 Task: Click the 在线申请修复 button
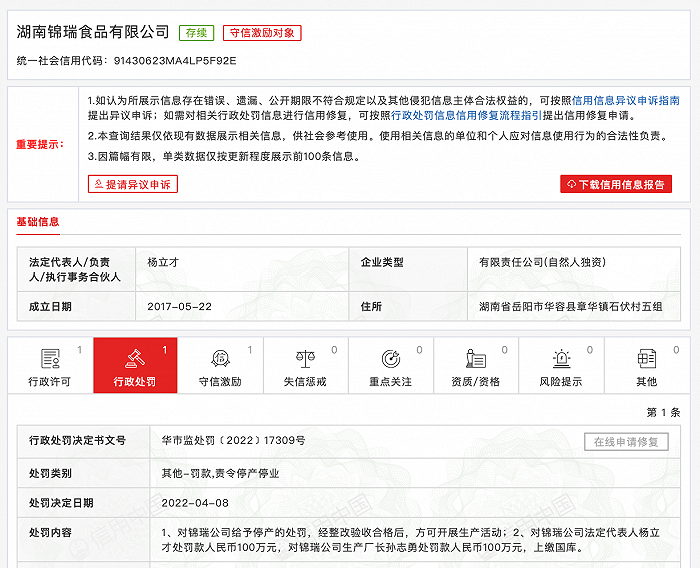click(x=626, y=442)
